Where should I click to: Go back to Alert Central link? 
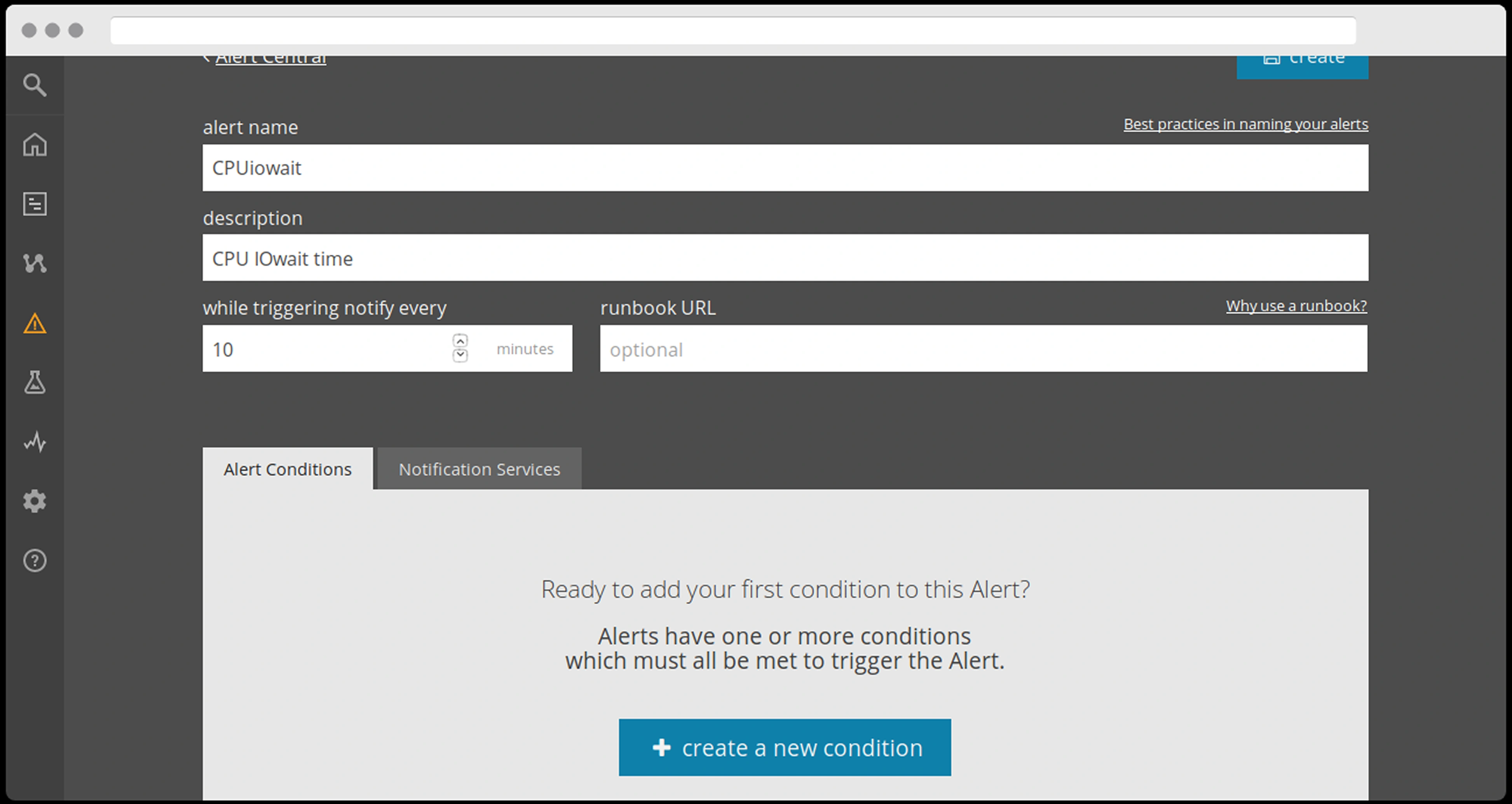pos(270,59)
